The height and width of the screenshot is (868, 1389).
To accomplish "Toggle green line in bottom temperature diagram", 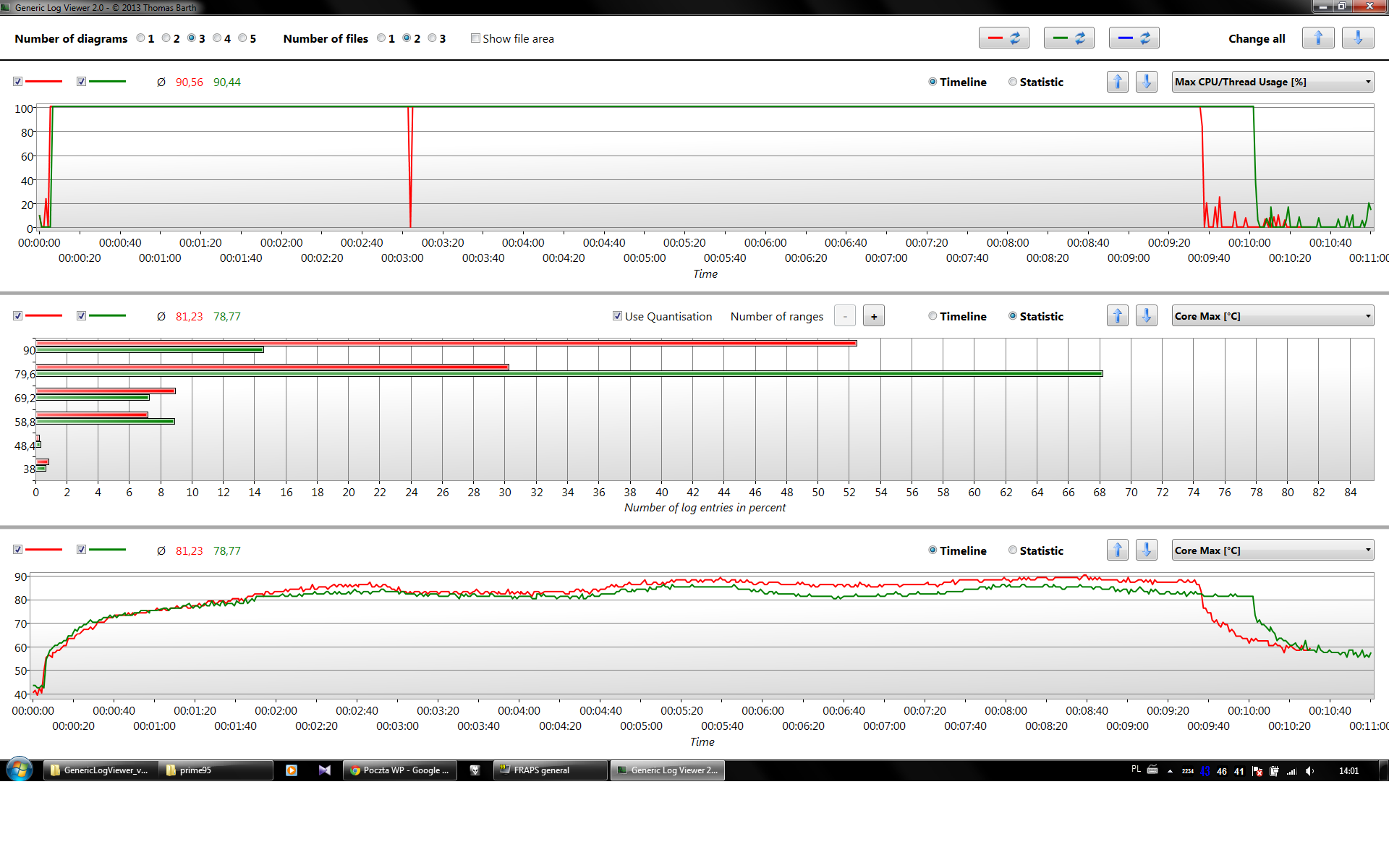I will click(81, 550).
